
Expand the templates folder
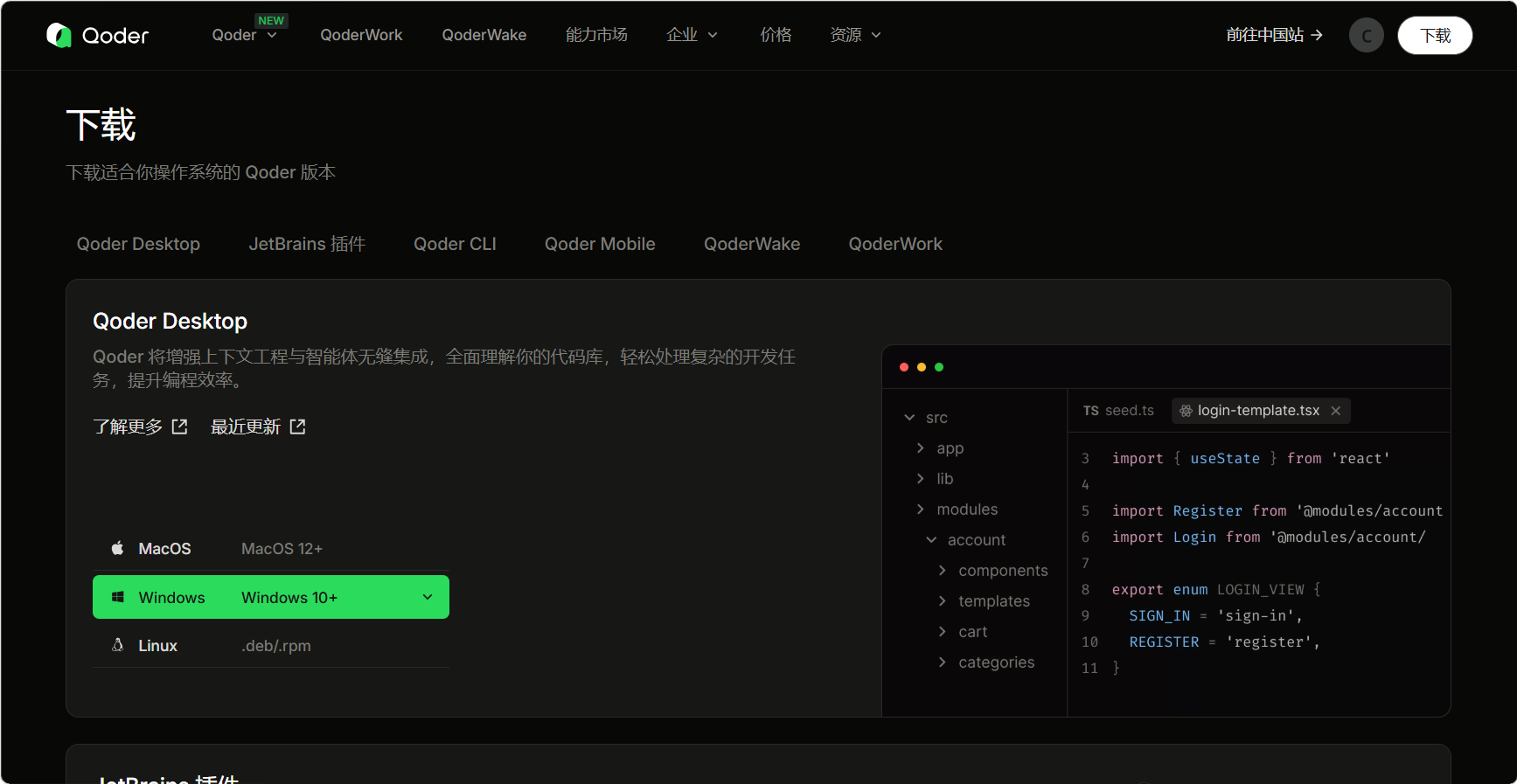[942, 601]
